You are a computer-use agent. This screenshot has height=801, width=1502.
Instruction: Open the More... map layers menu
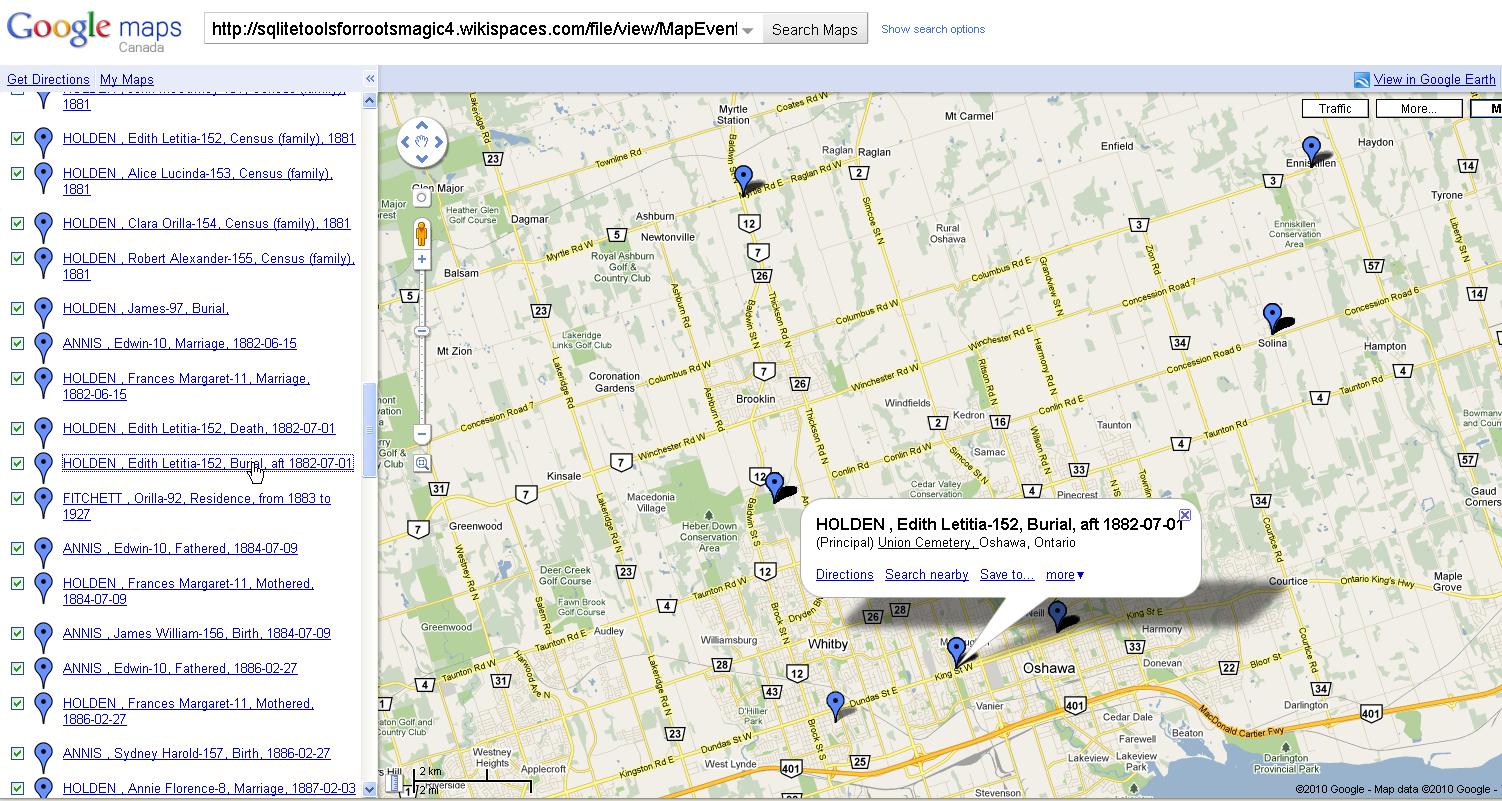coord(1418,109)
